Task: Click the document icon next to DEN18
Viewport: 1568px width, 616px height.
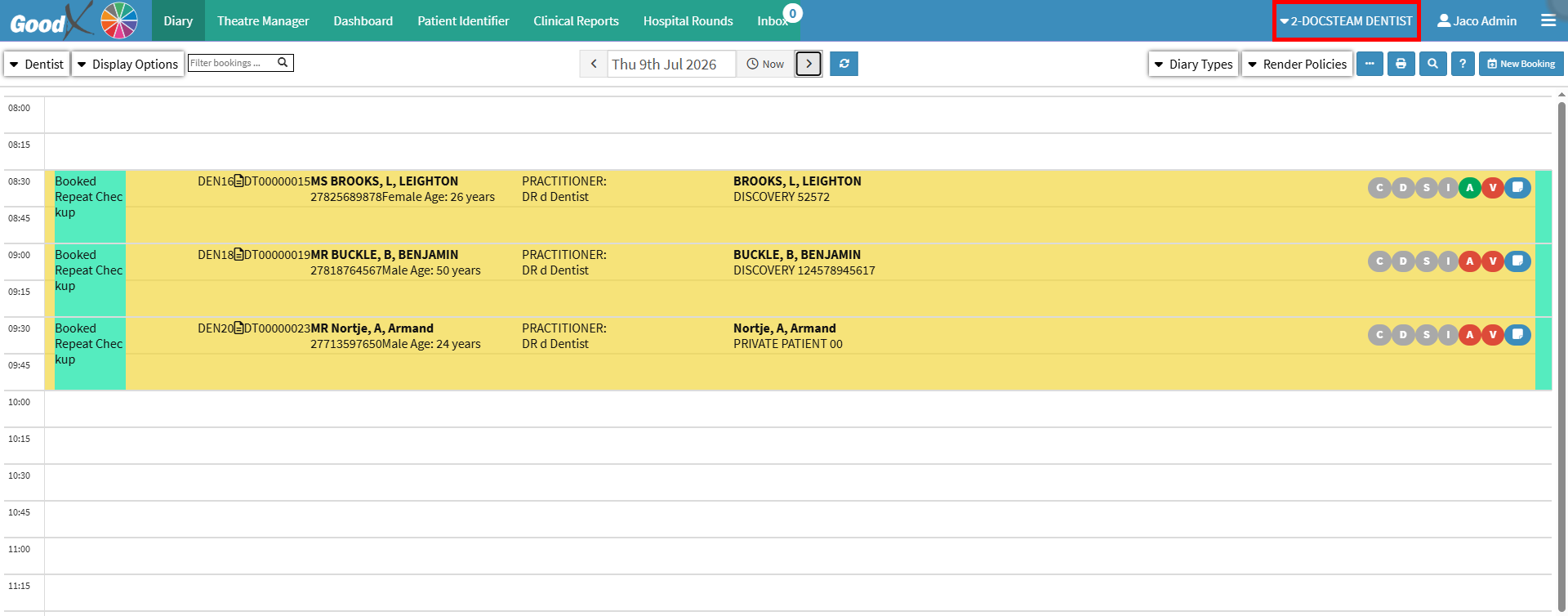Action: (x=238, y=255)
